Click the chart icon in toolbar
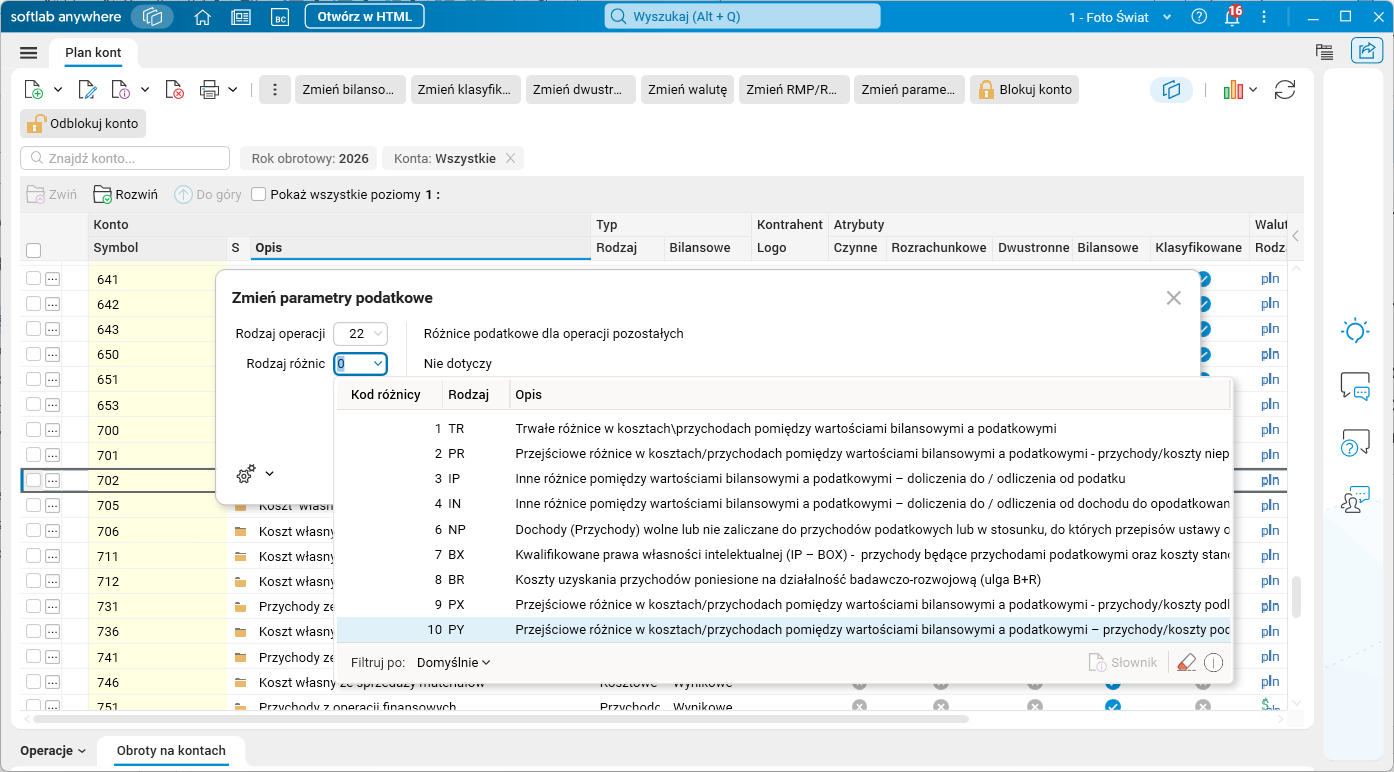 pos(1233,90)
